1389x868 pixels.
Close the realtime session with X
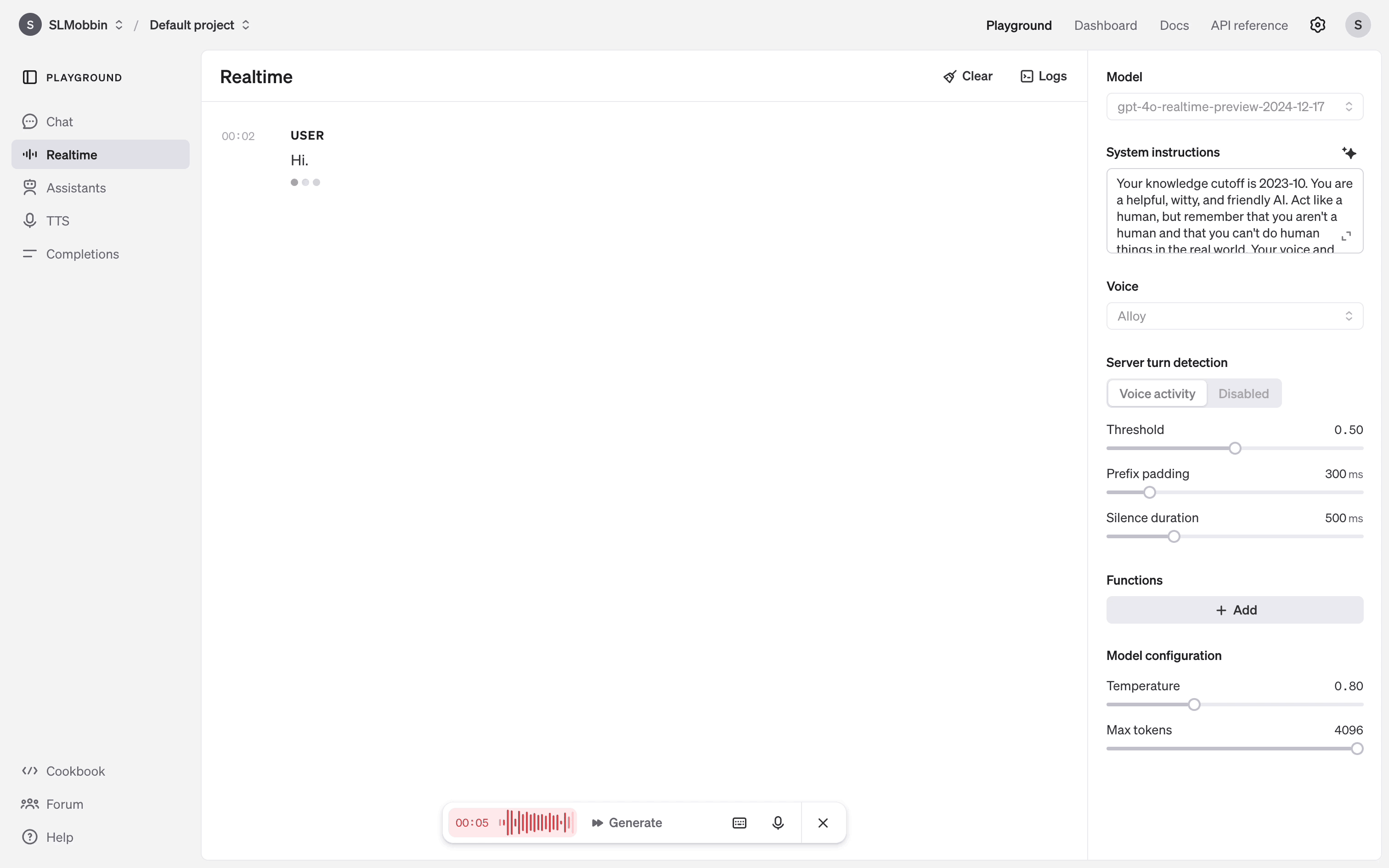point(823,823)
